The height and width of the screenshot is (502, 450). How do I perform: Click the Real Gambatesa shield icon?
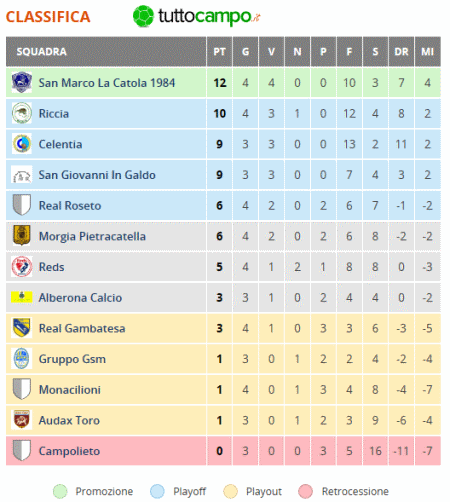[22, 328]
